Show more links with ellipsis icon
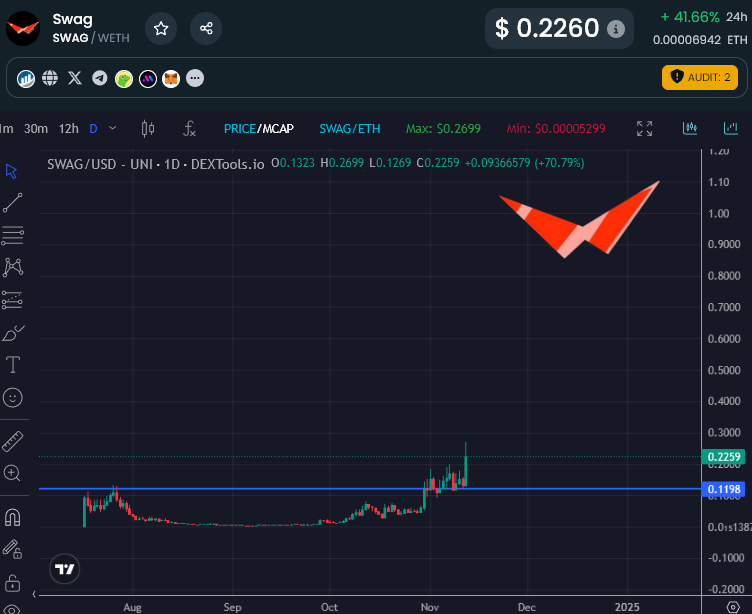752x614 pixels. (195, 78)
